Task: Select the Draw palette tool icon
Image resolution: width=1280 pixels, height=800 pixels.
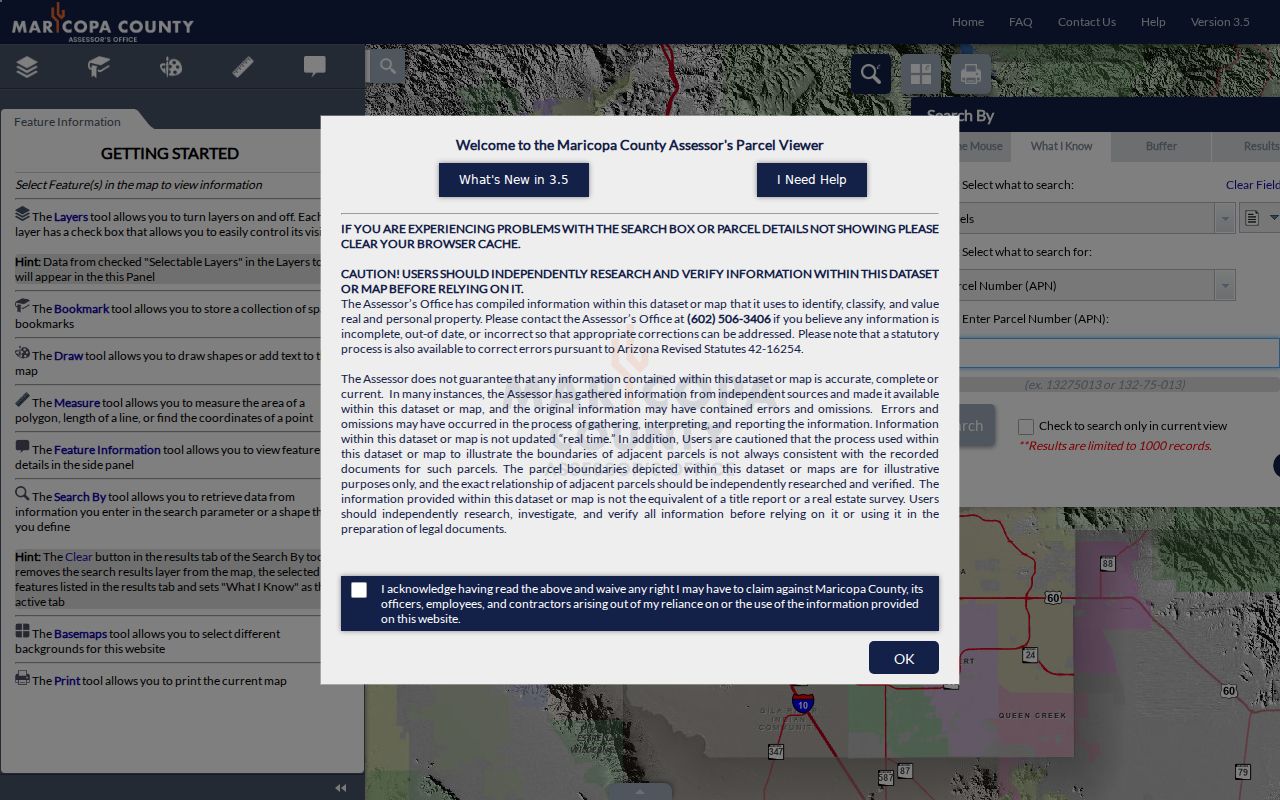Action: point(171,67)
